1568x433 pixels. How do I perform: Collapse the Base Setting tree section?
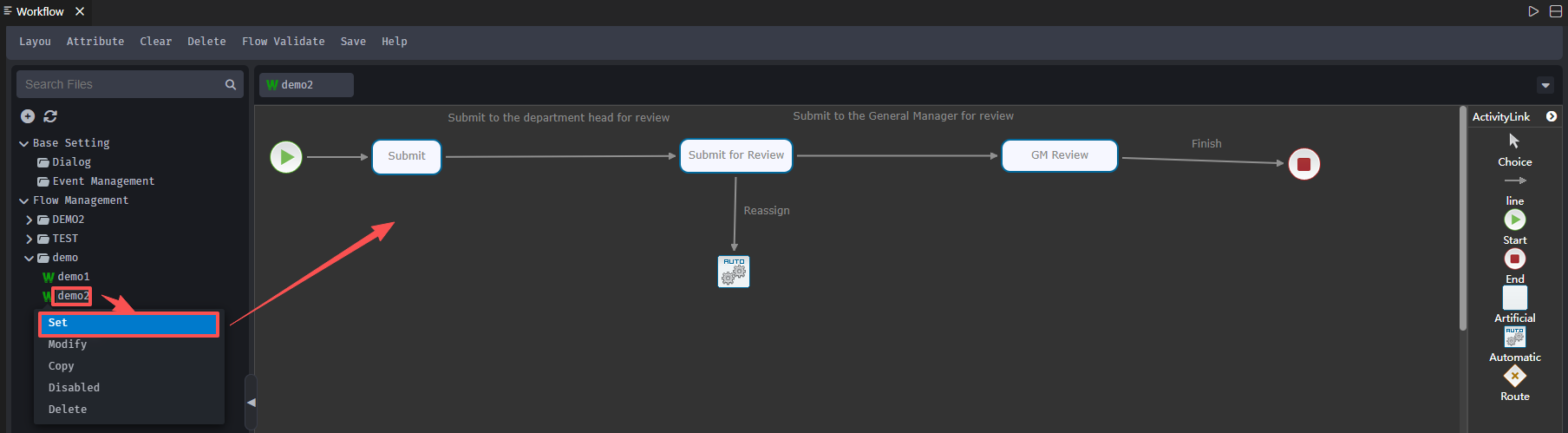(x=24, y=143)
